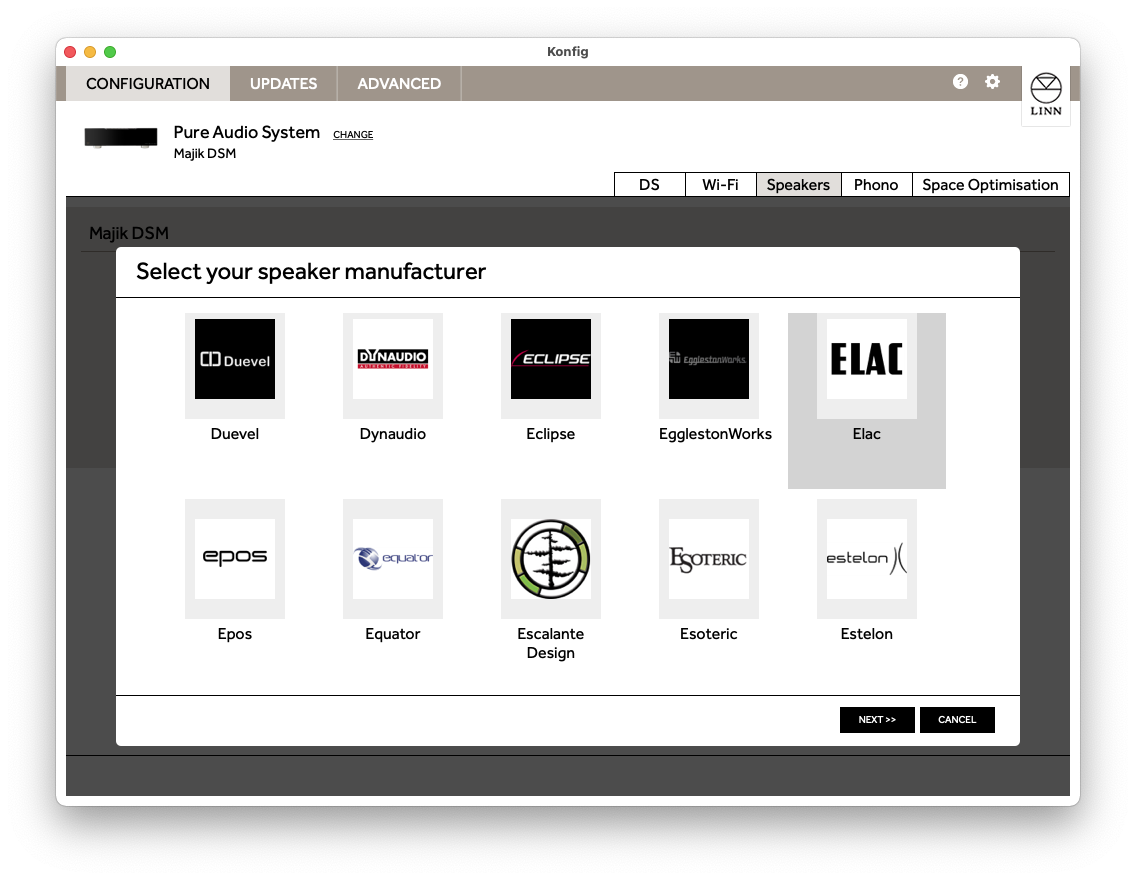Click the EgglestonWorks name label

[715, 434]
